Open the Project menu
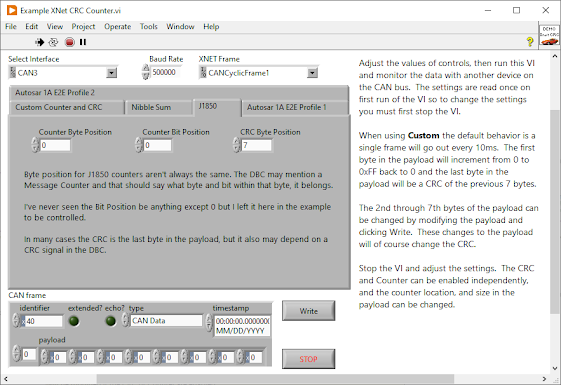561x385 pixels. coord(83,26)
